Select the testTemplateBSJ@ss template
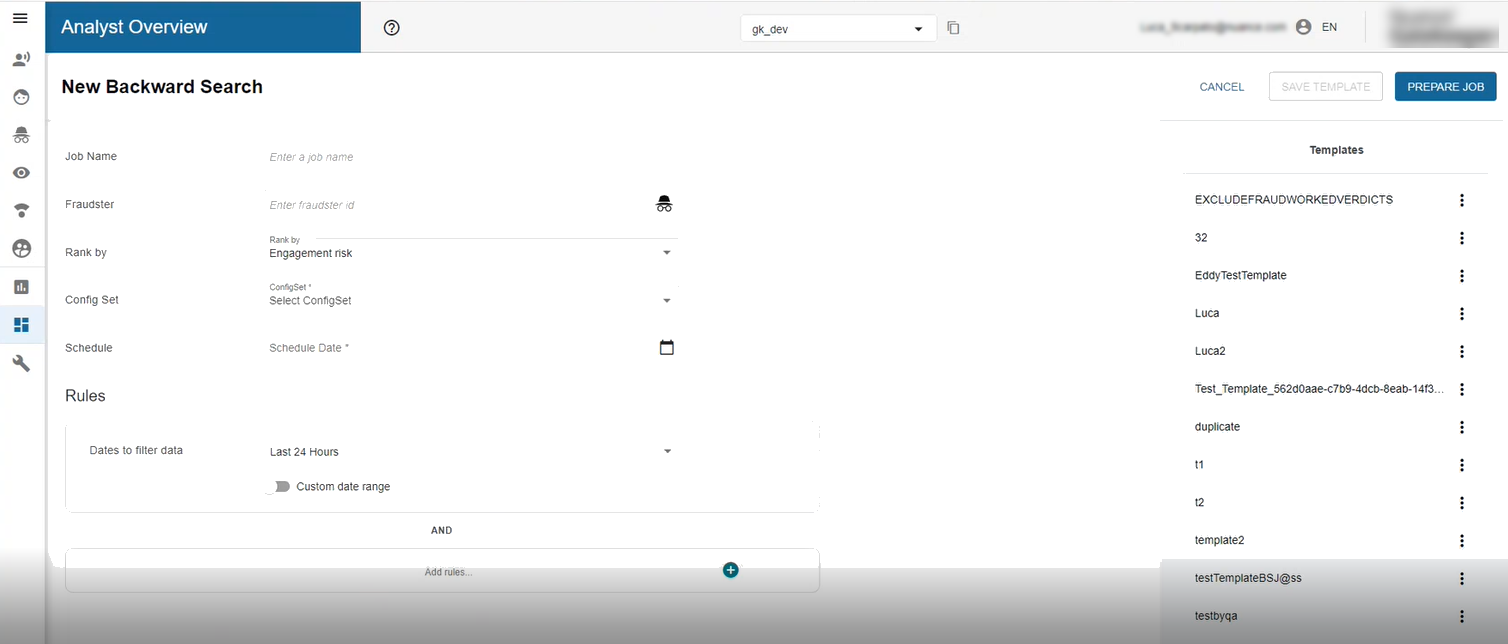This screenshot has height=644, width=1508. tap(1248, 579)
